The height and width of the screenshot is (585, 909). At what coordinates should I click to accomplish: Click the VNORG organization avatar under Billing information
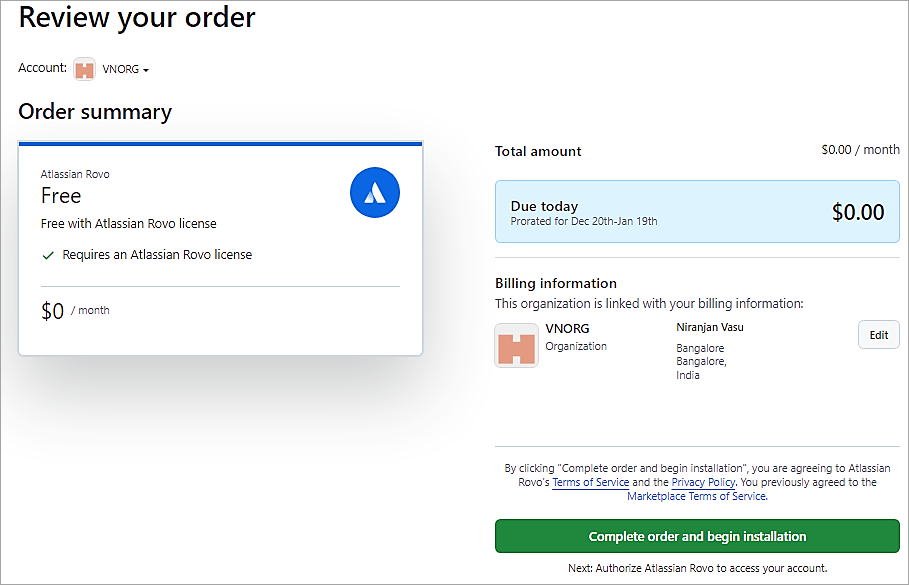(x=516, y=345)
